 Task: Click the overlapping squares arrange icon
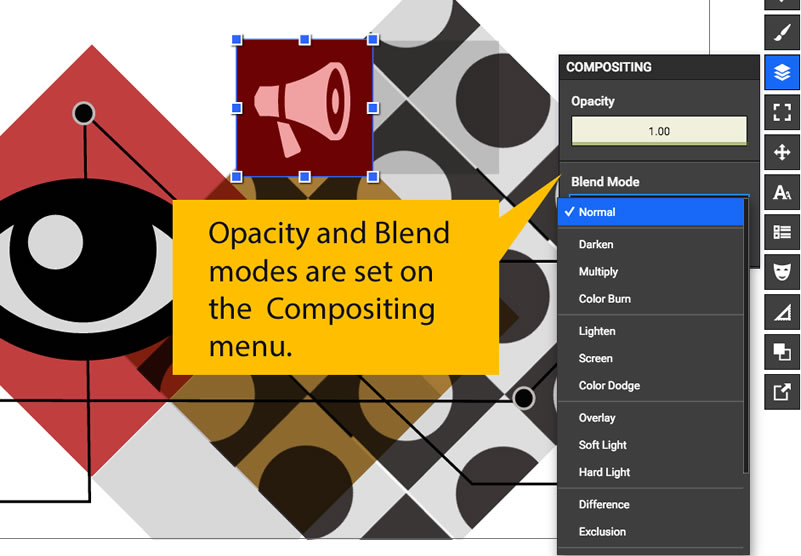click(x=781, y=352)
